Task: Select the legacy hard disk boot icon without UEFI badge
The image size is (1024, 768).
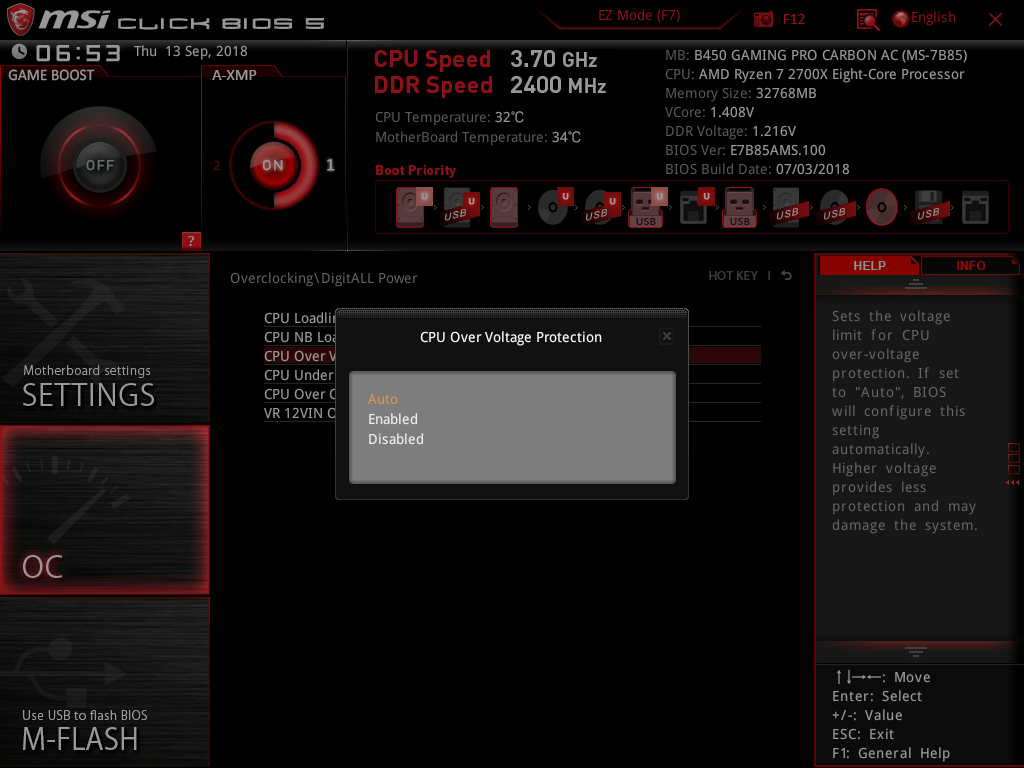Action: tap(504, 207)
